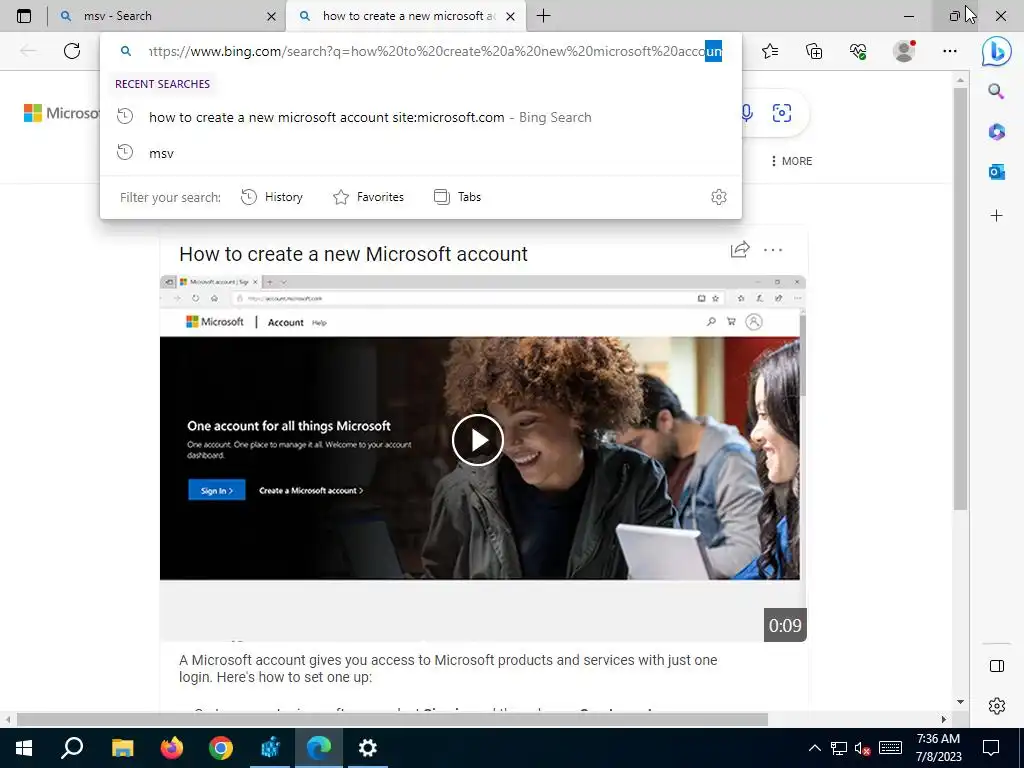Play the Microsoft account video

pos(478,440)
